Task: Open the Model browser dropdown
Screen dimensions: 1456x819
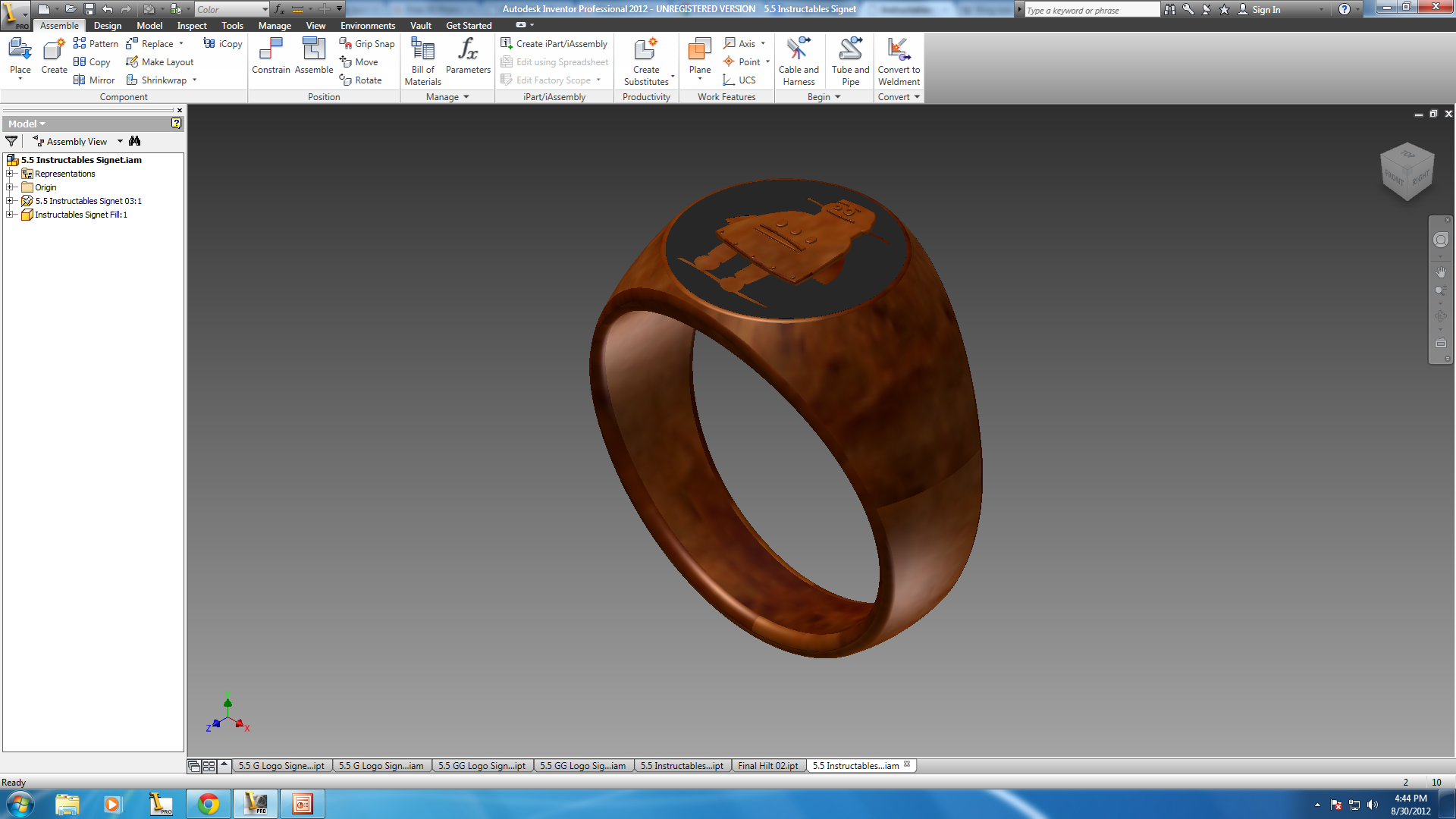Action: [27, 124]
